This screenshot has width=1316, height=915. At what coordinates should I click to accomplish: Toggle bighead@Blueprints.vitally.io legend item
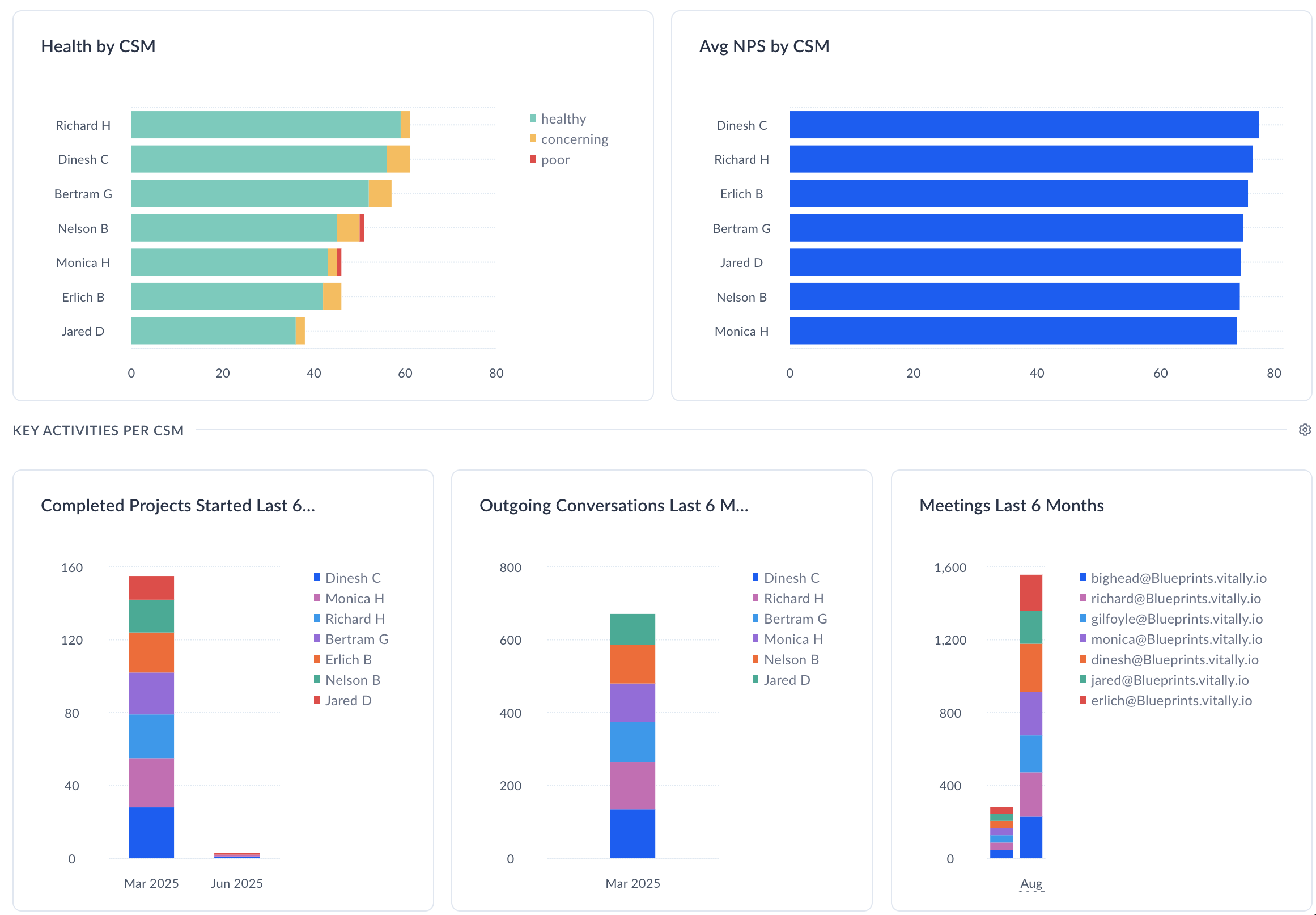click(x=1178, y=578)
